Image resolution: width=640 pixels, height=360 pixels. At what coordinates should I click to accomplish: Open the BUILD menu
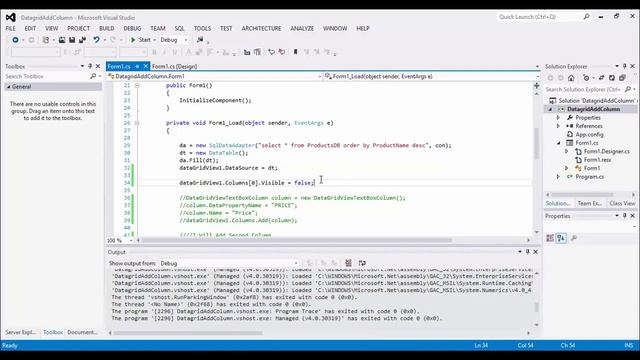(107, 29)
